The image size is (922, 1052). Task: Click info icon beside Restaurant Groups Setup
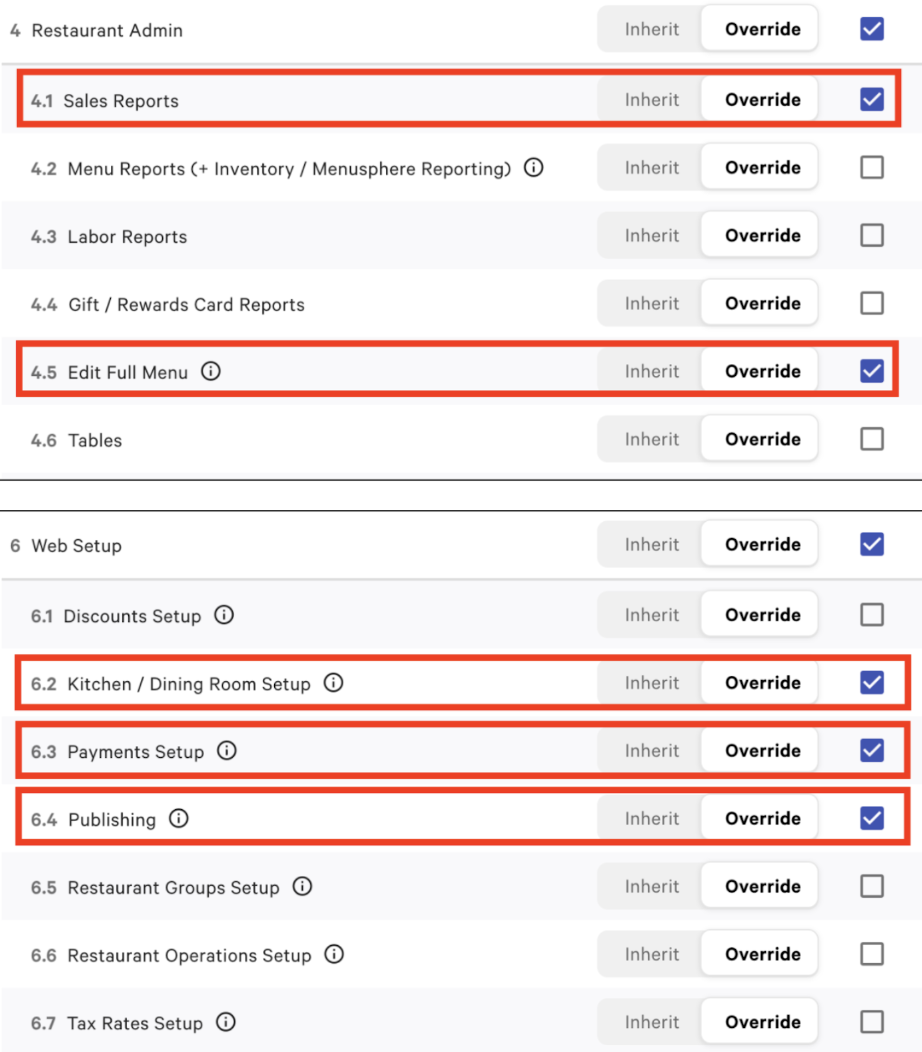[x=302, y=886]
